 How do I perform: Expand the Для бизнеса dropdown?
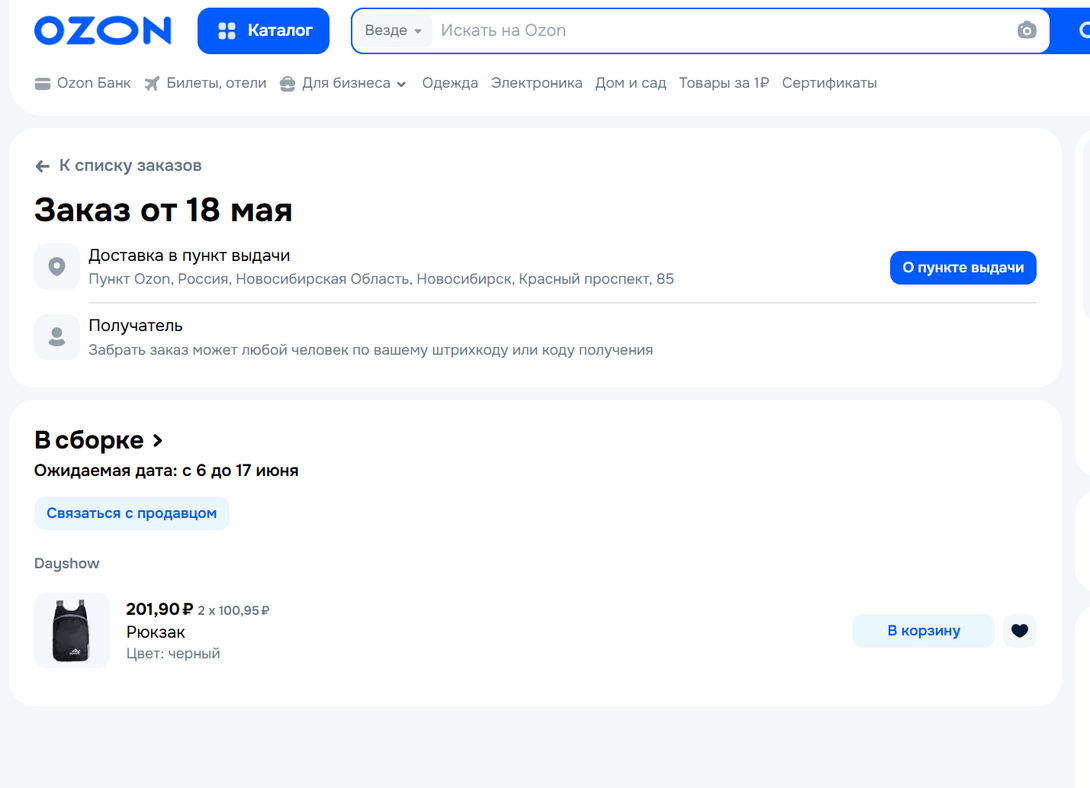point(343,83)
